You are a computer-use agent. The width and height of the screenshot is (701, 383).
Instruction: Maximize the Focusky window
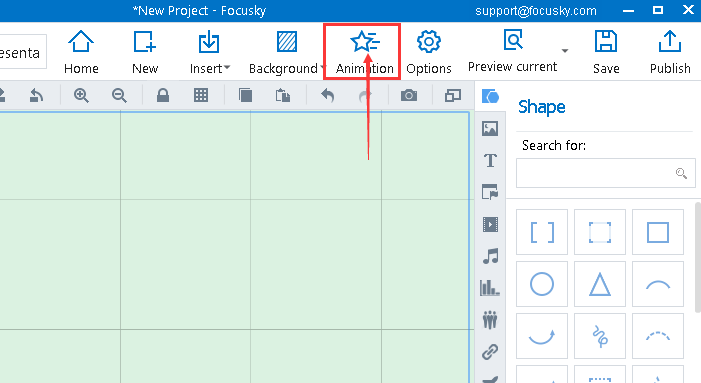click(658, 10)
